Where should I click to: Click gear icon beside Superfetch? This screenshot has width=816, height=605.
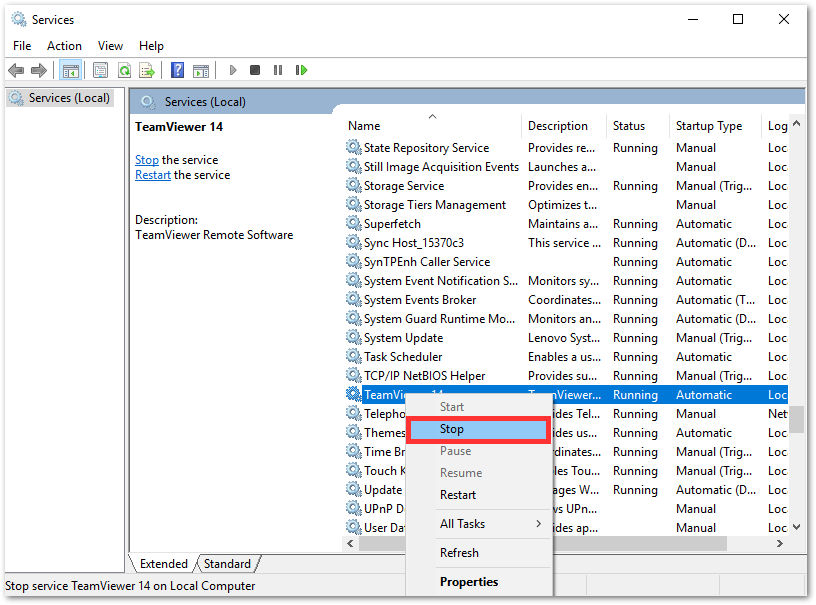click(x=354, y=223)
